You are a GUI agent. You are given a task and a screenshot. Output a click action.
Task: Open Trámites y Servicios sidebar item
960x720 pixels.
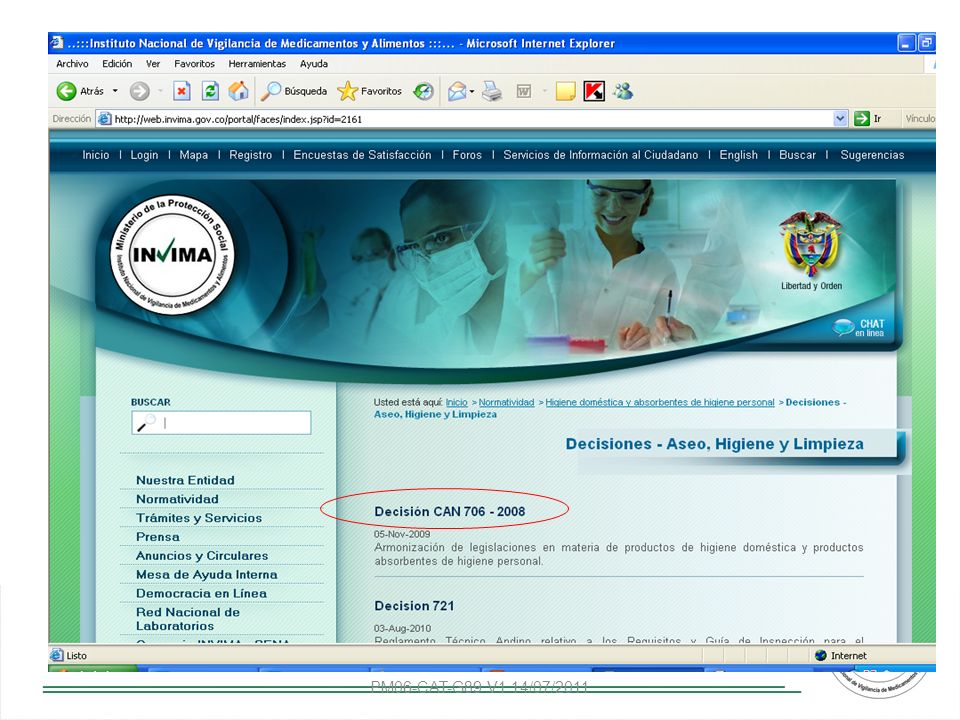(x=199, y=518)
